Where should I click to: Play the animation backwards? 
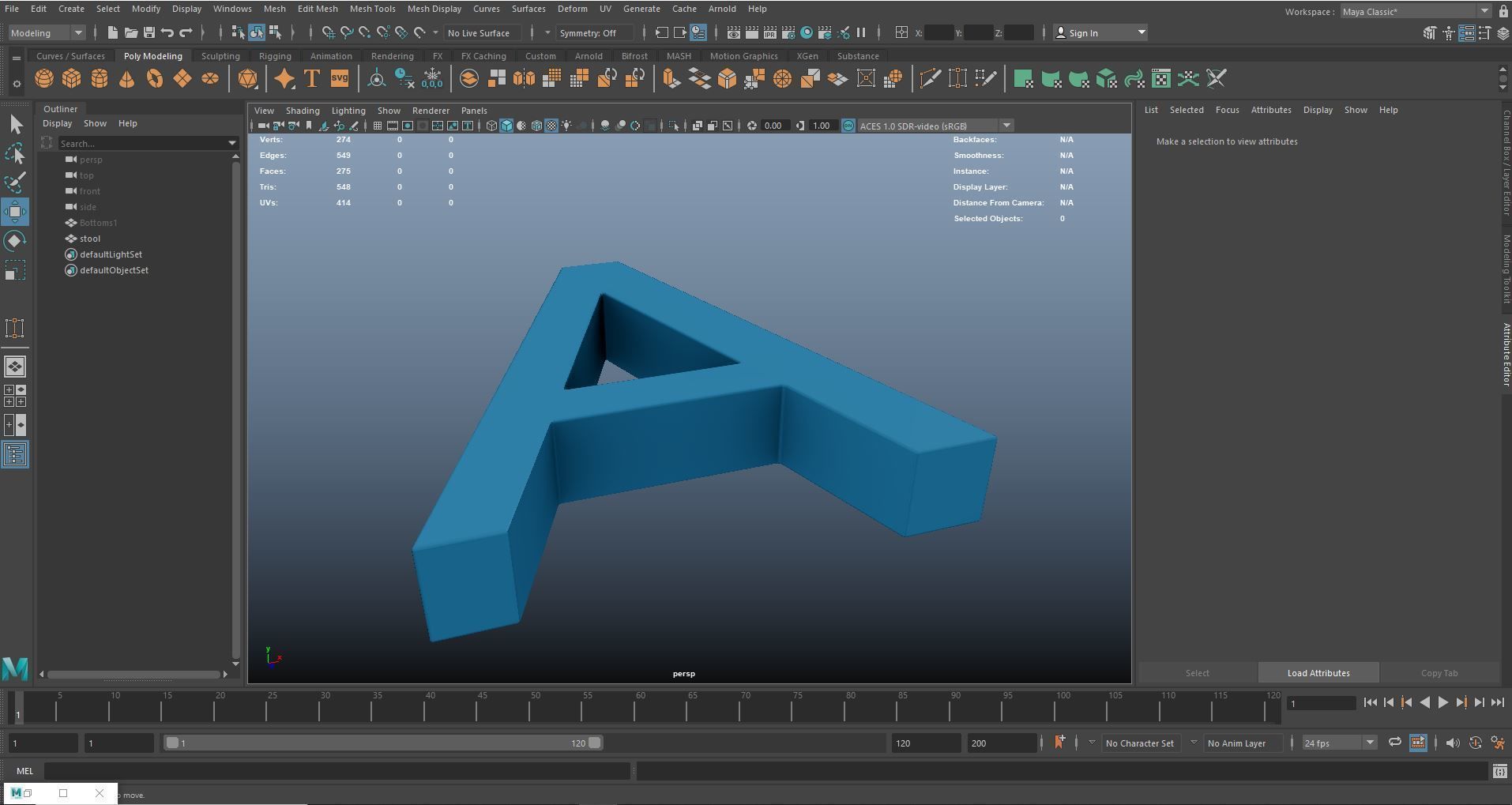point(1425,702)
